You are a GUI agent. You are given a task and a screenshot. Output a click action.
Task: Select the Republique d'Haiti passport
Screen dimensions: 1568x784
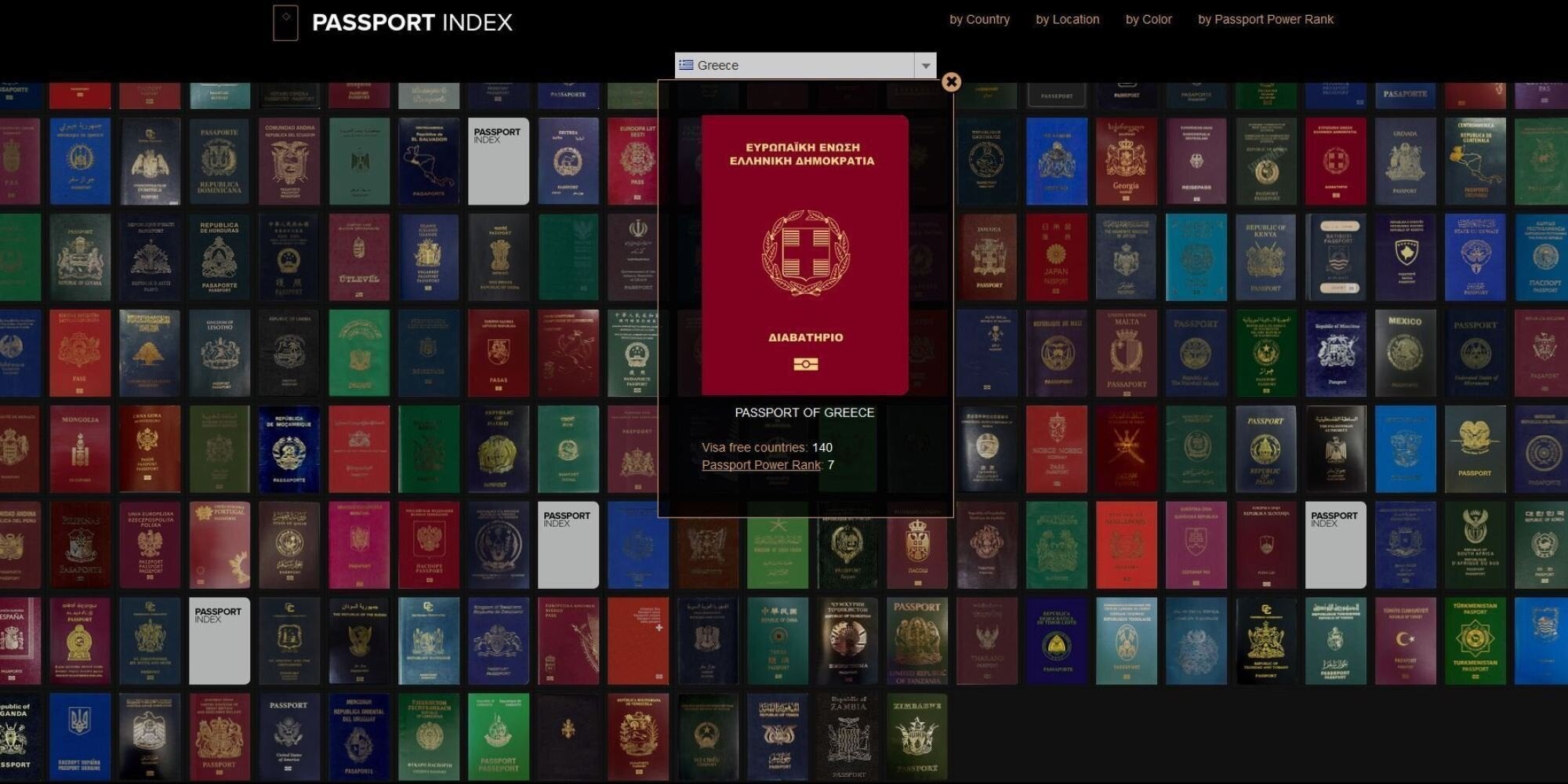pyautogui.click(x=149, y=258)
